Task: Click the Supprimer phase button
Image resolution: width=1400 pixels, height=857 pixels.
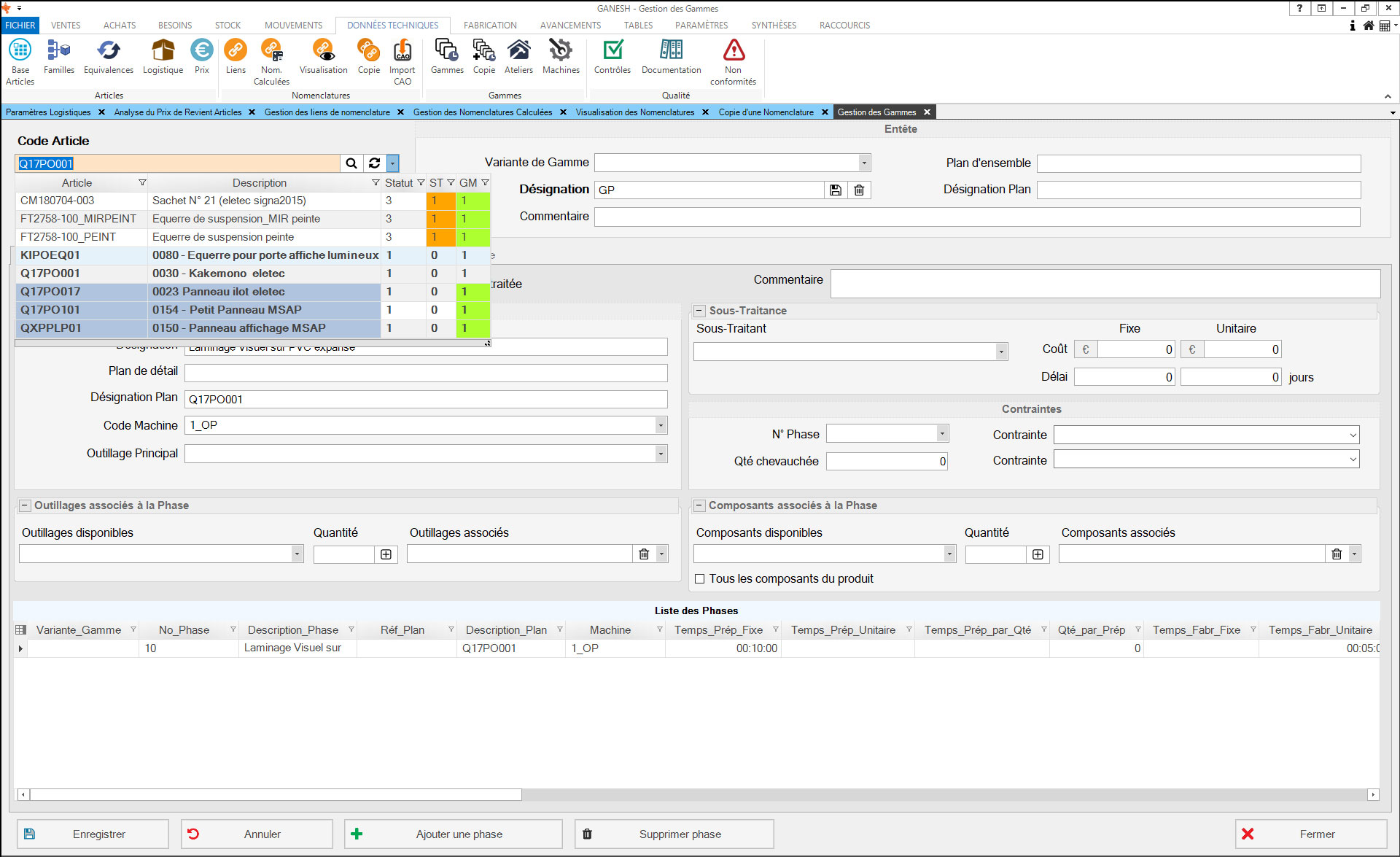Action: [674, 834]
